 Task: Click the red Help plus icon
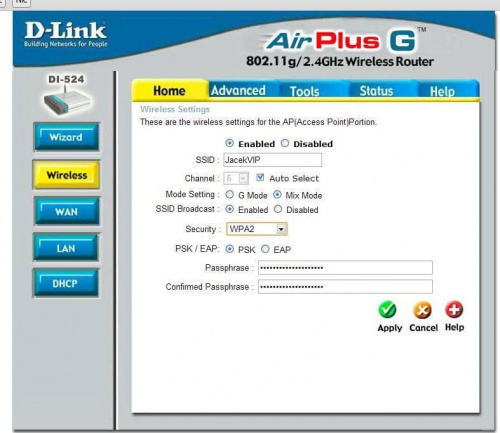454,309
